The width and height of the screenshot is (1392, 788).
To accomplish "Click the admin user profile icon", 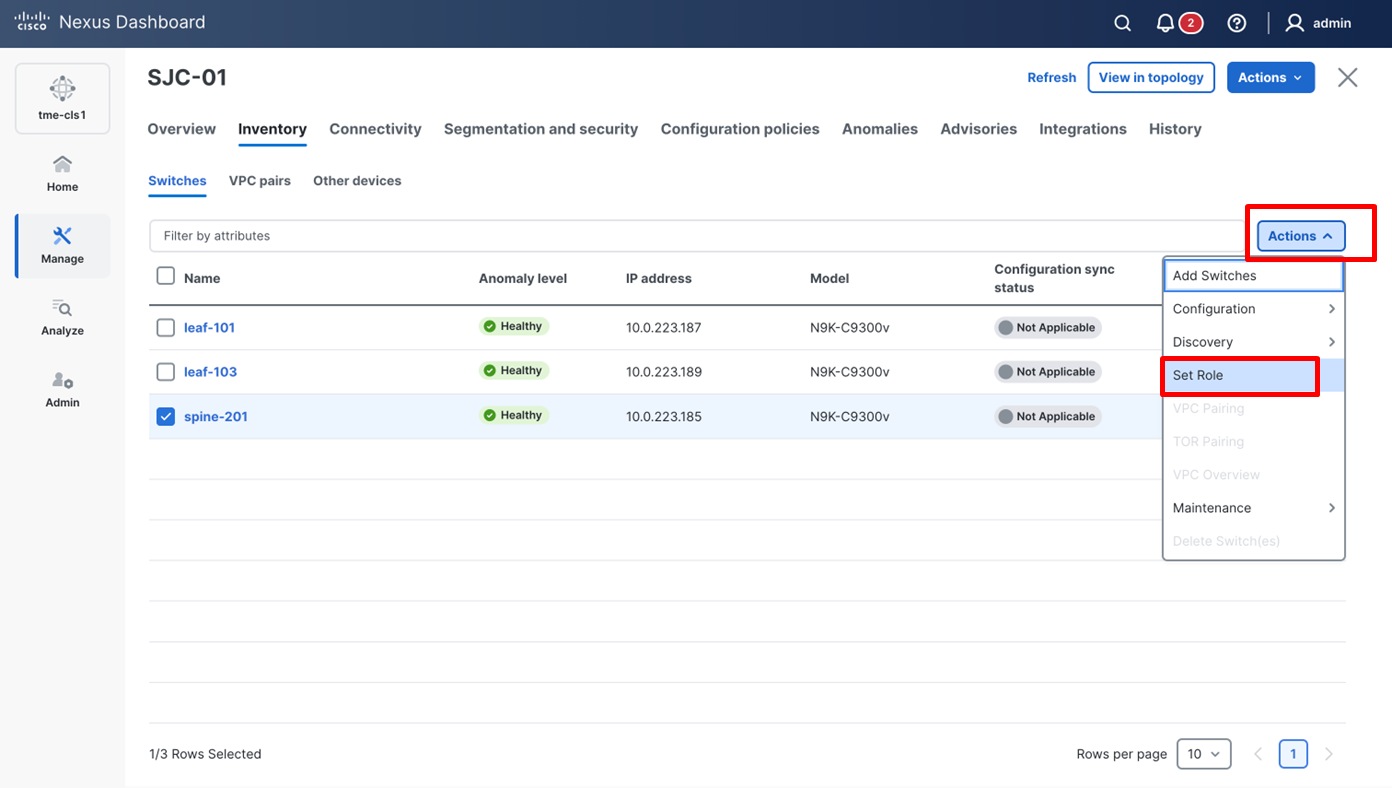I will click(x=1295, y=23).
